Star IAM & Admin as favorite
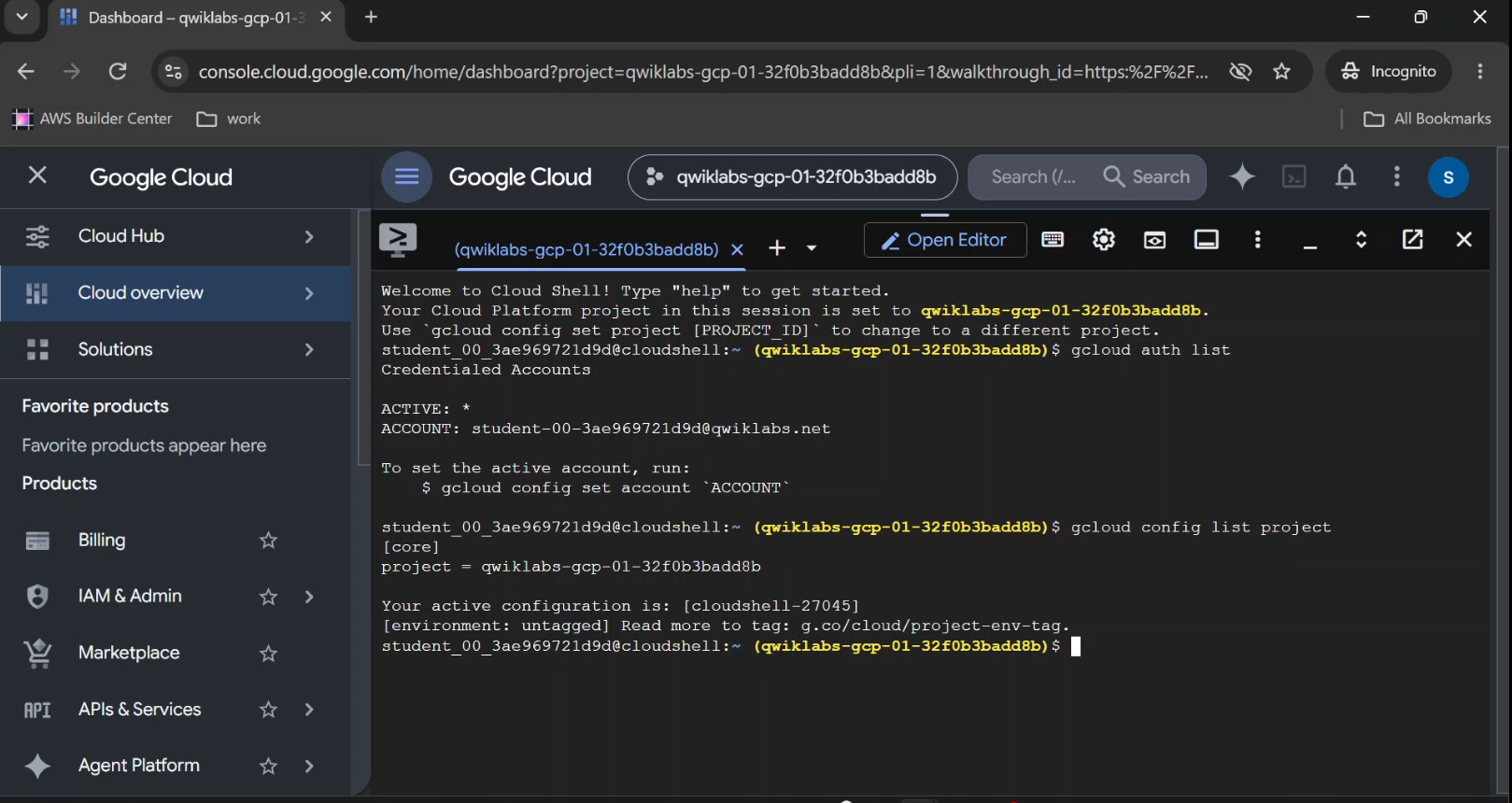Screen dimensions: 1512x803 point(268,597)
